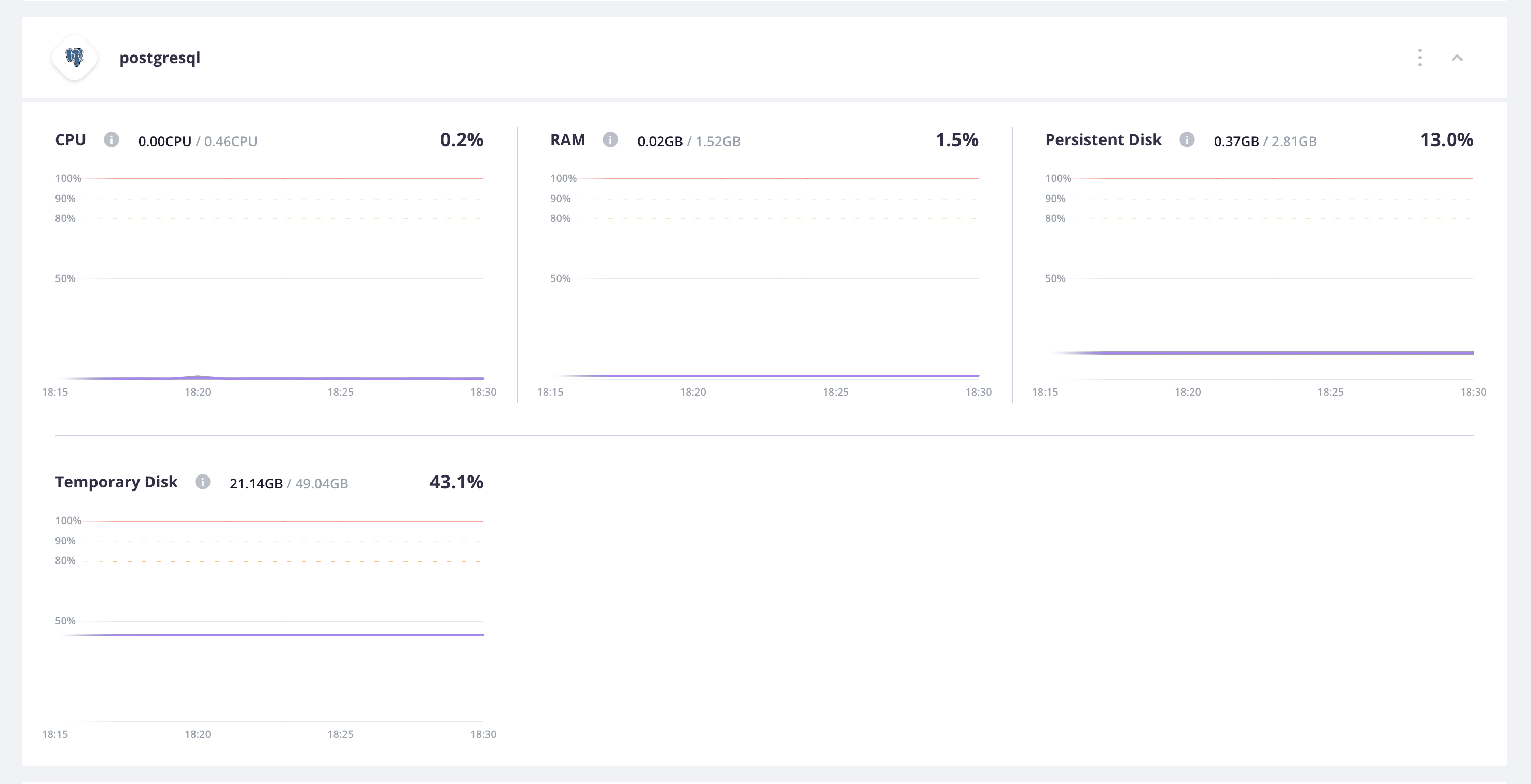The image size is (1531, 784).
Task: Click the 21.14GB Temporary Disk usage text
Action: (256, 483)
